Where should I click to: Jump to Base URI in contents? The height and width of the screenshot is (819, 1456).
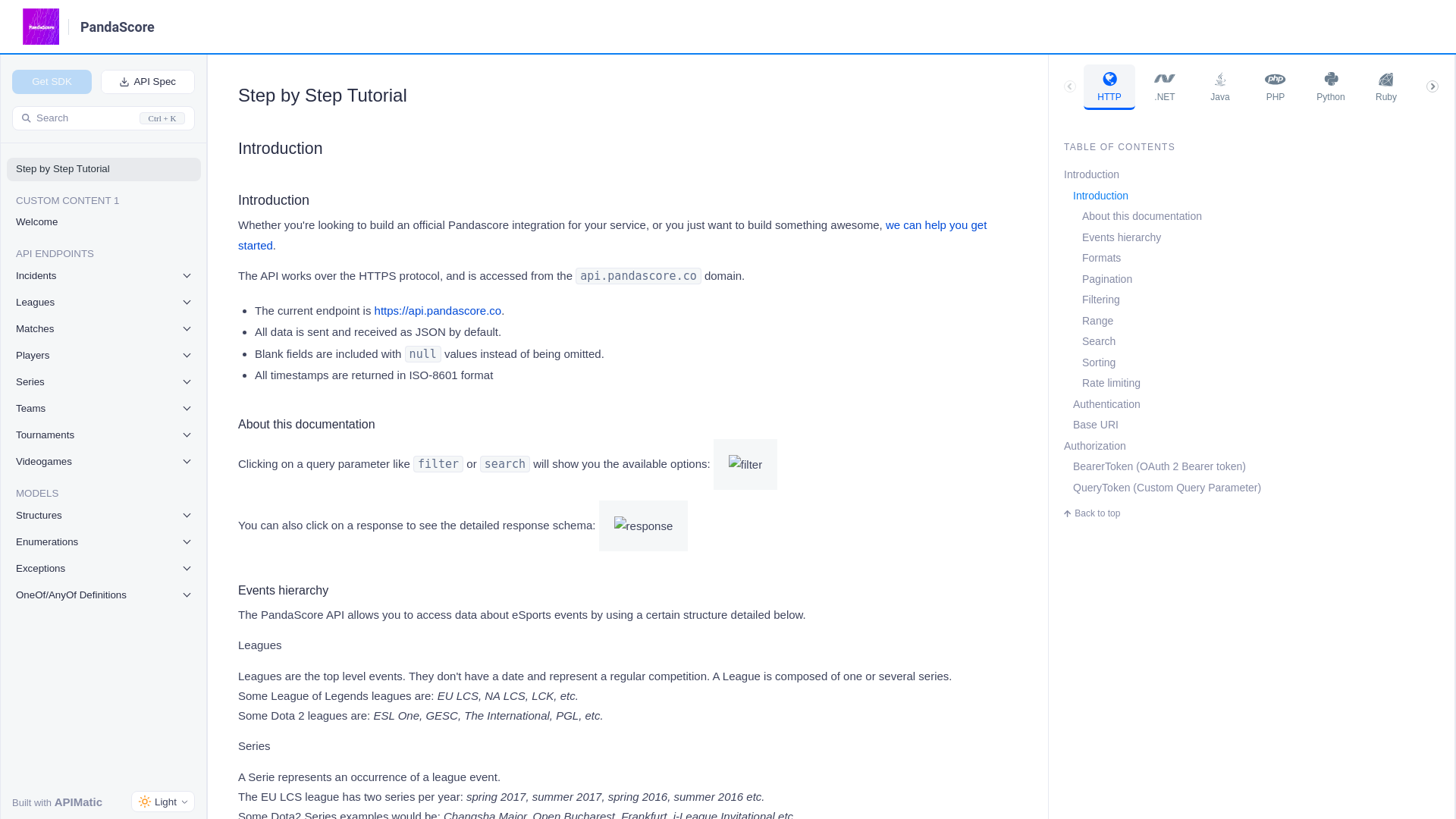coord(1095,425)
